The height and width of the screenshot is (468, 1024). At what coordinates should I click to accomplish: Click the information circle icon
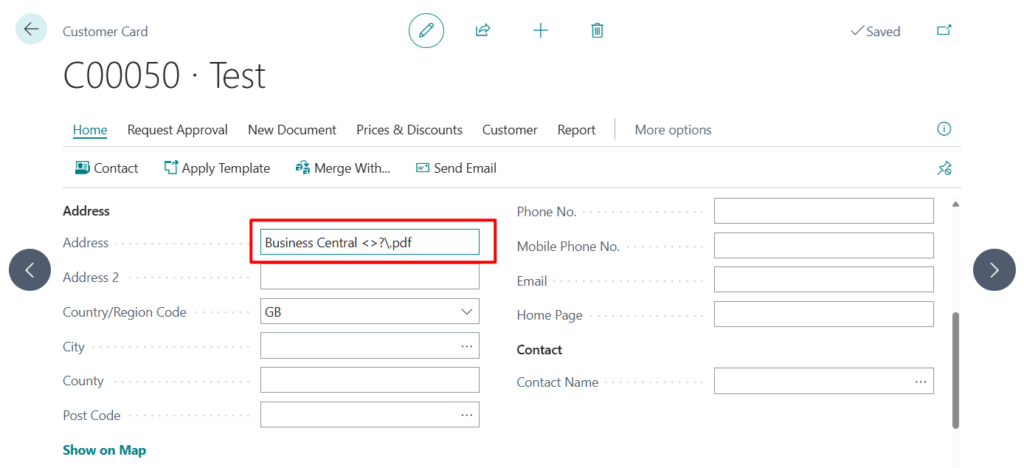pos(943,129)
